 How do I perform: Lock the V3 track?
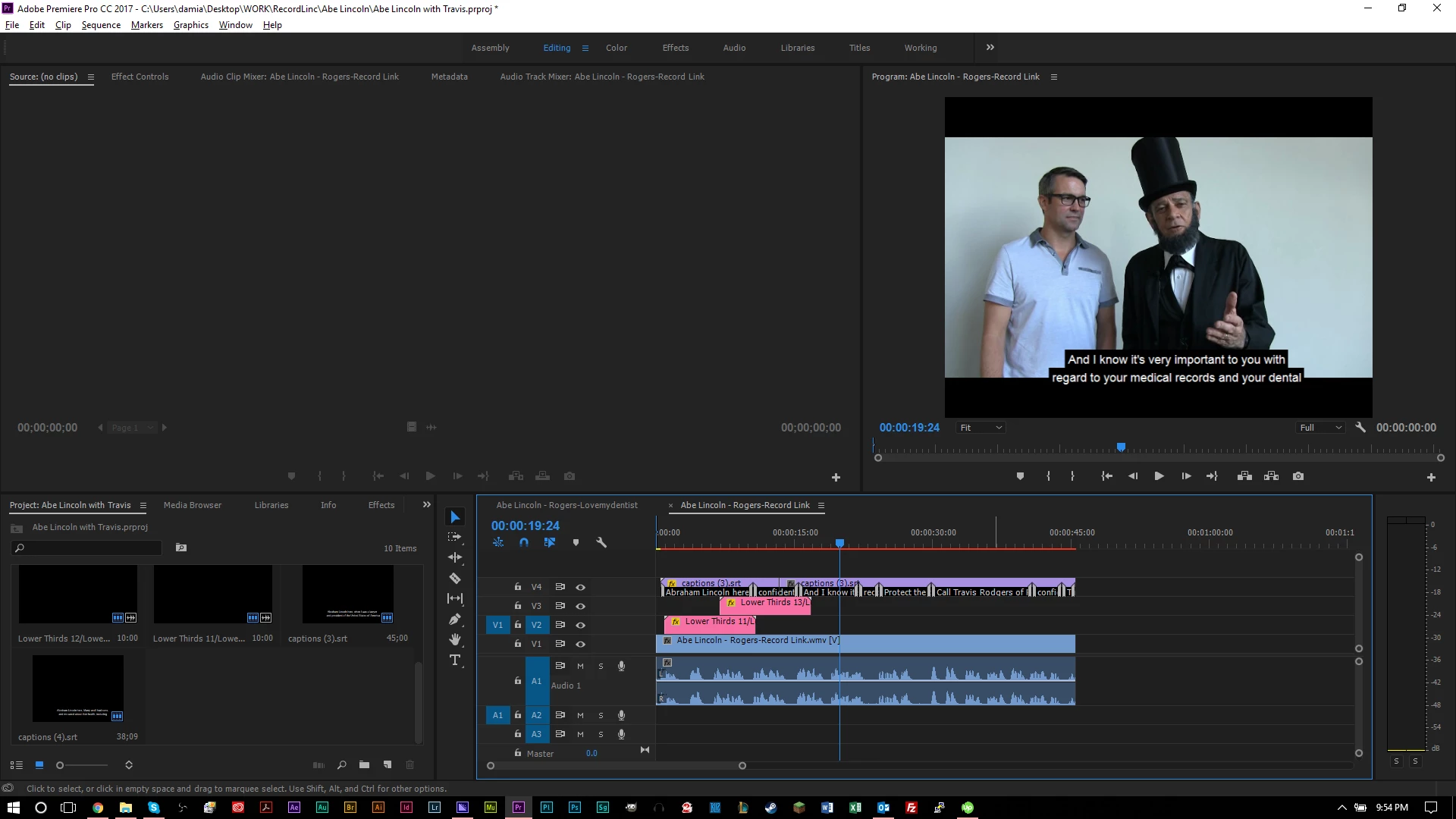pos(517,606)
